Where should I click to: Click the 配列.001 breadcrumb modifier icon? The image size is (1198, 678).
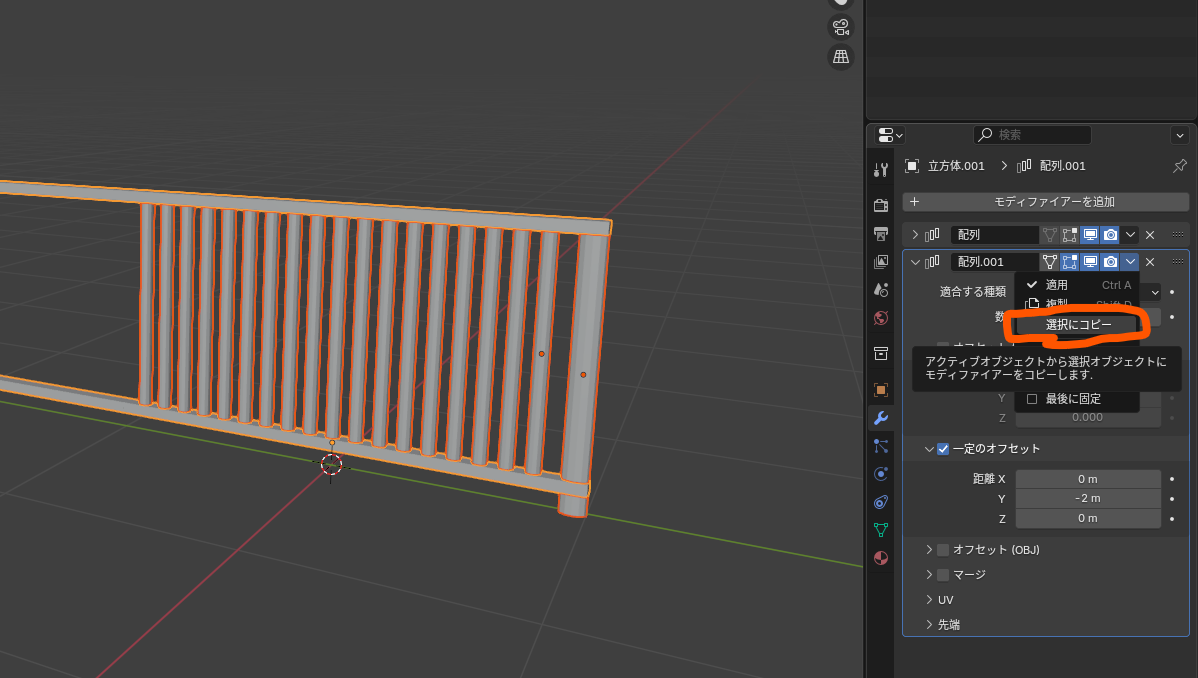[x=1024, y=166]
